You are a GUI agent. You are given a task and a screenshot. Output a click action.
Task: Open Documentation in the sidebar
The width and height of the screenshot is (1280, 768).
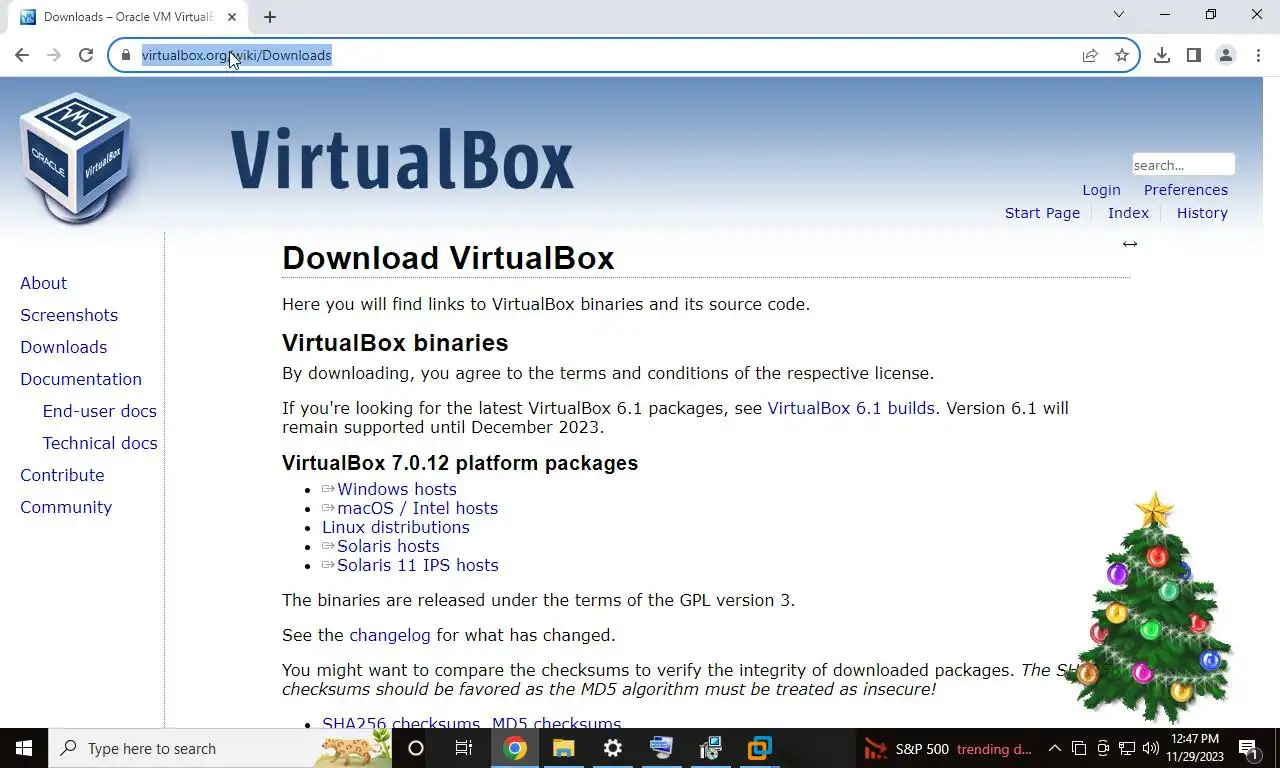click(81, 379)
